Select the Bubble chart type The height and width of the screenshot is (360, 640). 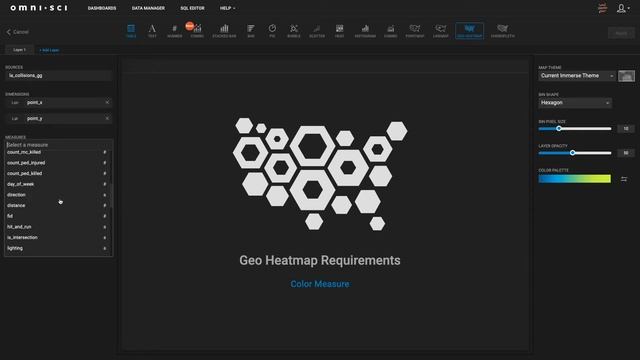tap(293, 31)
